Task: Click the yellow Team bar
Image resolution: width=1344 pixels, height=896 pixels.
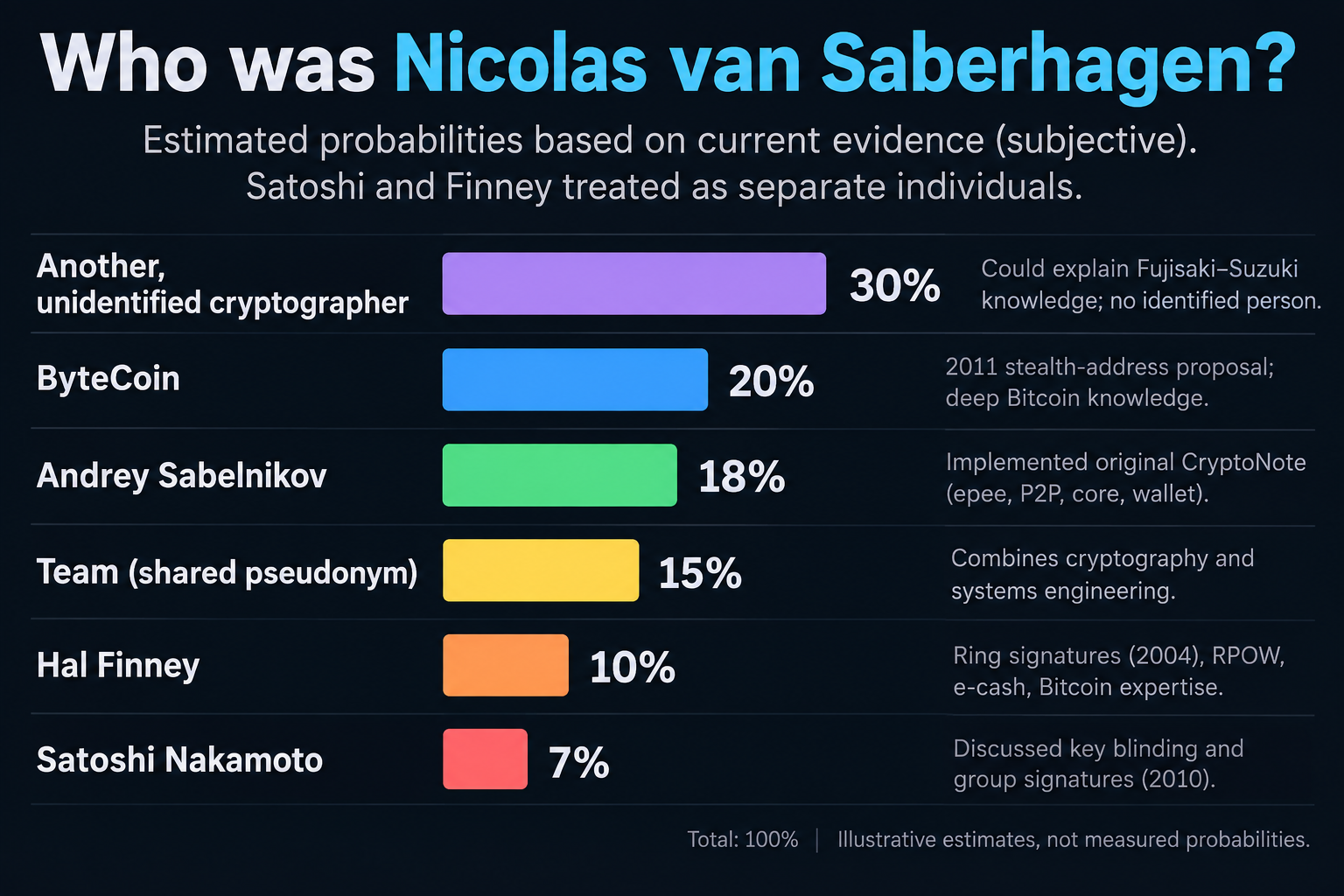Action: (541, 570)
